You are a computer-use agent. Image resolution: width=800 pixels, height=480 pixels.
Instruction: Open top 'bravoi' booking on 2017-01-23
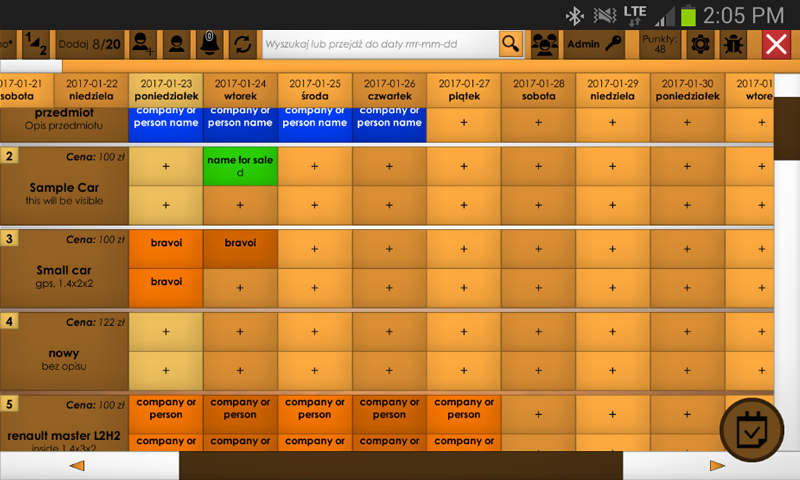pyautogui.click(x=166, y=249)
